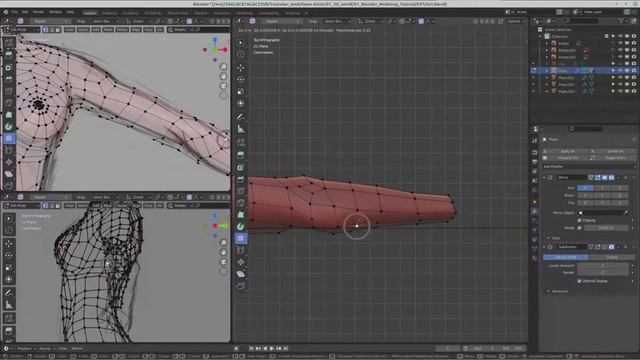Open Edit Mode dropdown in textured shoulder viewport
640x360 pixels.
pos(21,30)
